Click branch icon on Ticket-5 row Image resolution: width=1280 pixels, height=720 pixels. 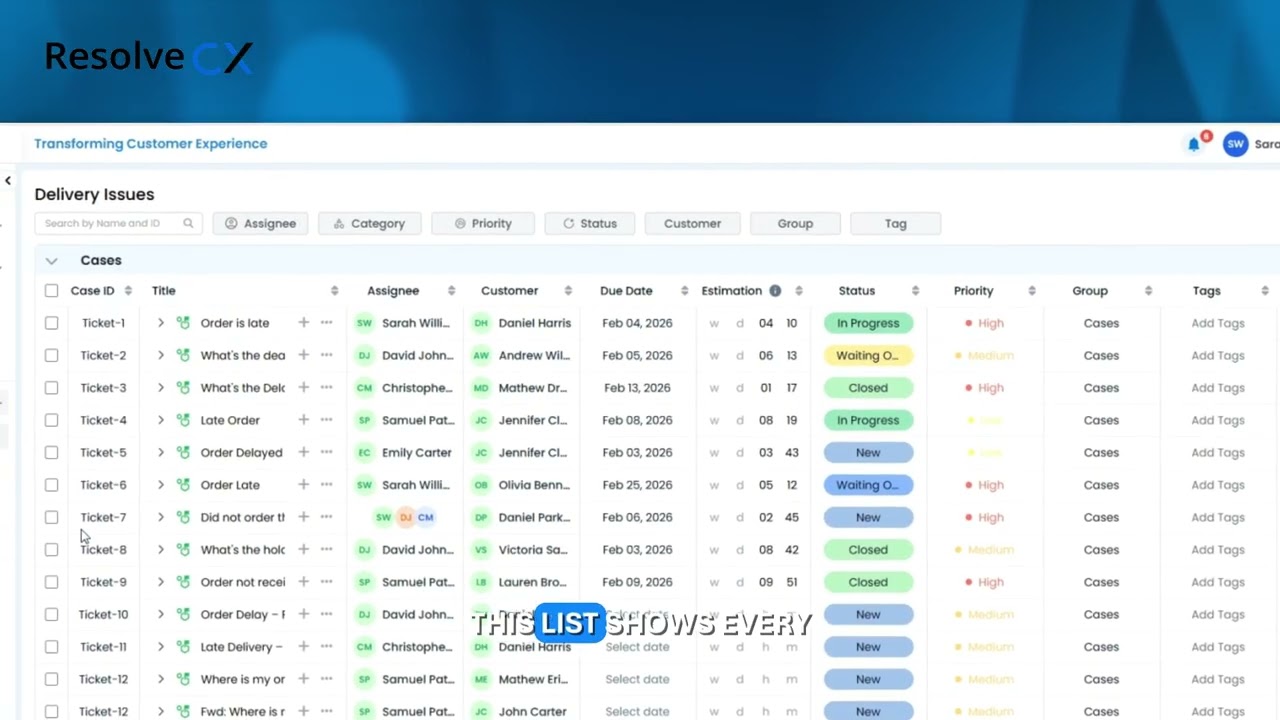coord(183,452)
